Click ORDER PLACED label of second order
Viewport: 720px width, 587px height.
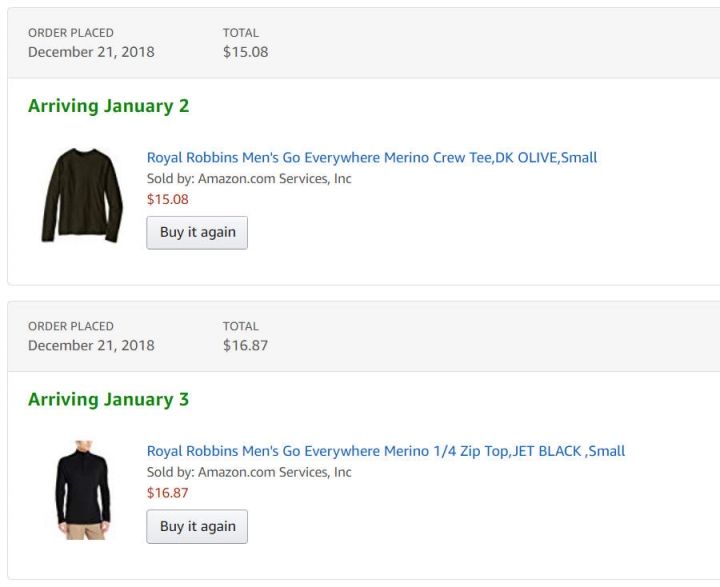[x=70, y=326]
